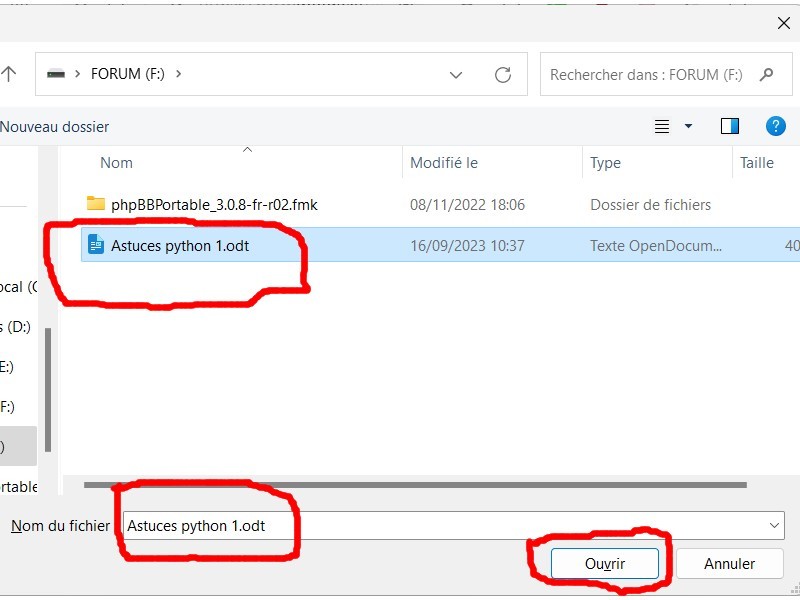This screenshot has height=600, width=800.
Task: Click the refresh button in address bar
Action: [x=503, y=74]
